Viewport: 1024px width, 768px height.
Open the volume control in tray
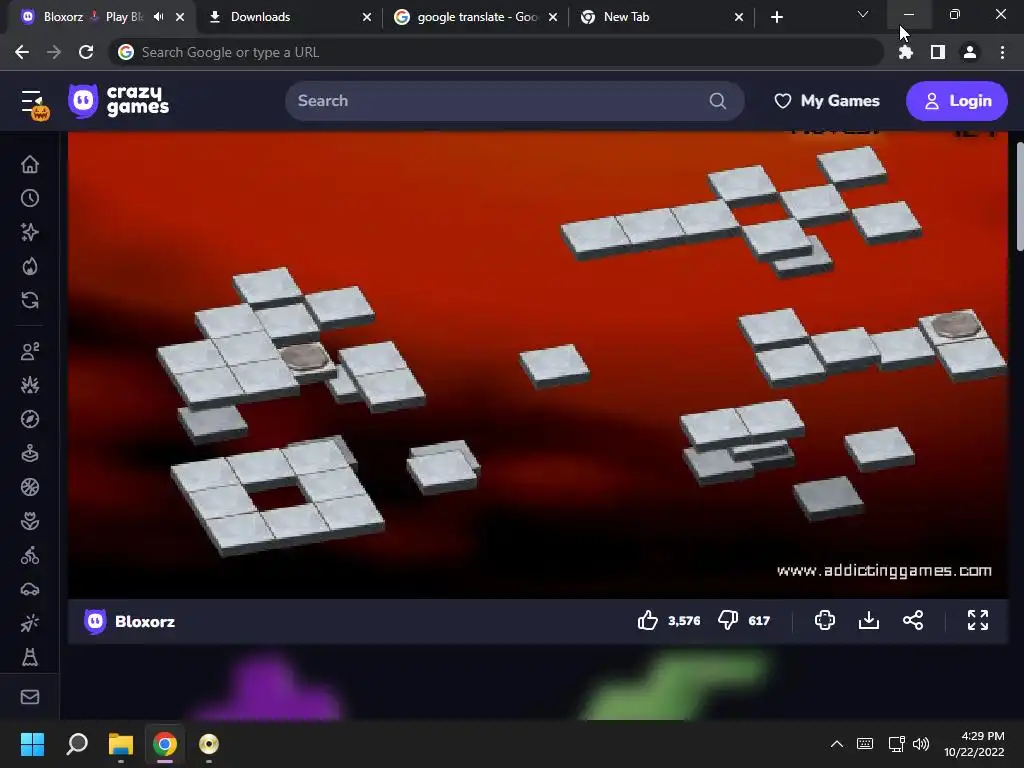coord(921,744)
